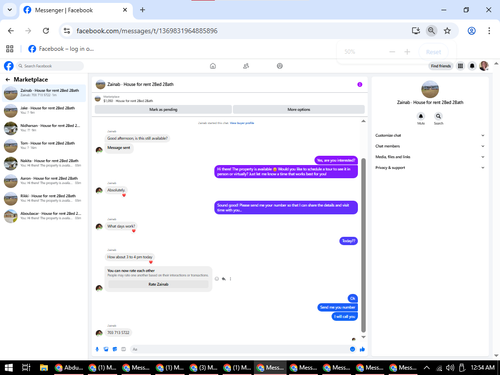Open the Jake house for rent conversation
The image size is (500, 375).
(x=44, y=110)
